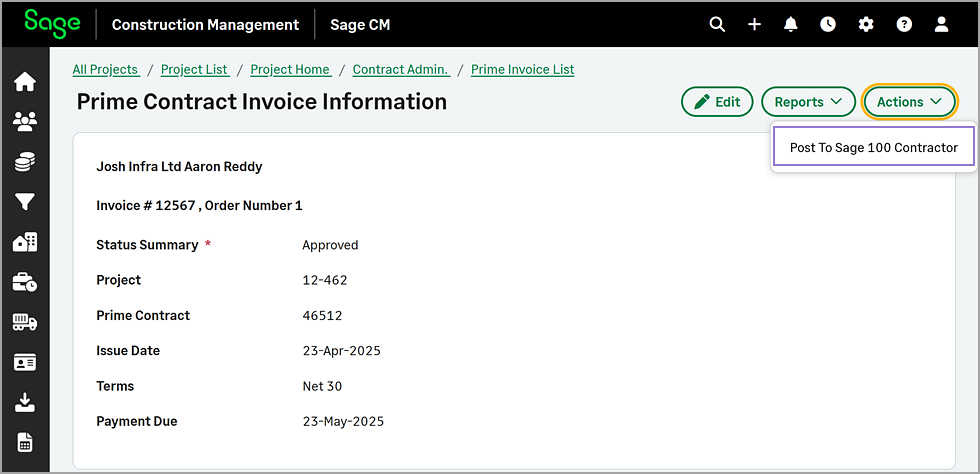
Task: Click the Edit button
Action: (x=717, y=101)
